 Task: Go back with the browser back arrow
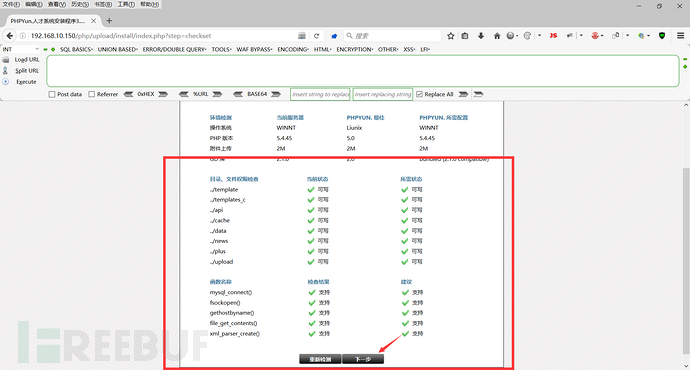[x=10, y=36]
